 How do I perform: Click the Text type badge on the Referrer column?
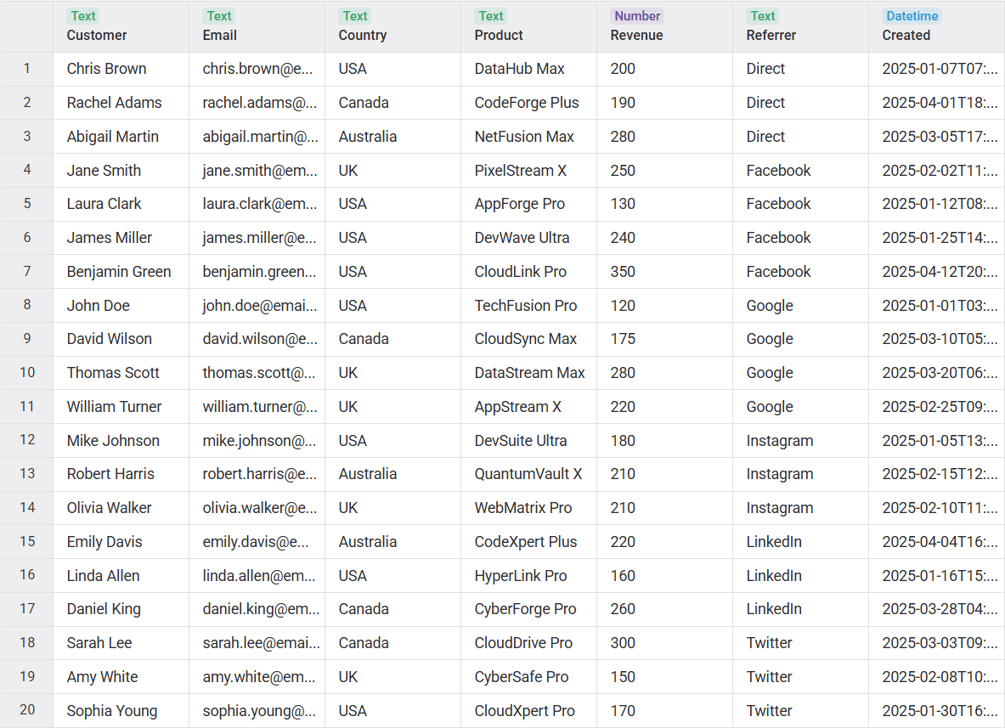tap(763, 16)
